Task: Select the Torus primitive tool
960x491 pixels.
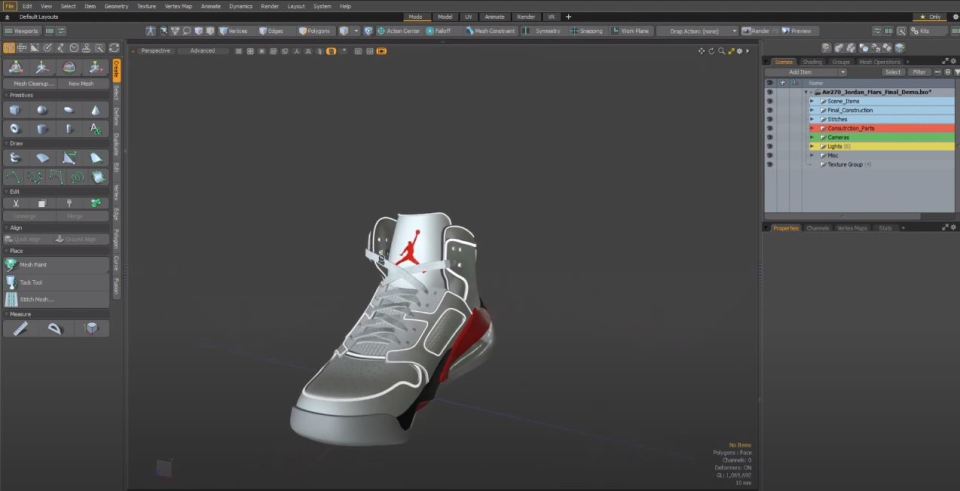Action: click(x=15, y=129)
